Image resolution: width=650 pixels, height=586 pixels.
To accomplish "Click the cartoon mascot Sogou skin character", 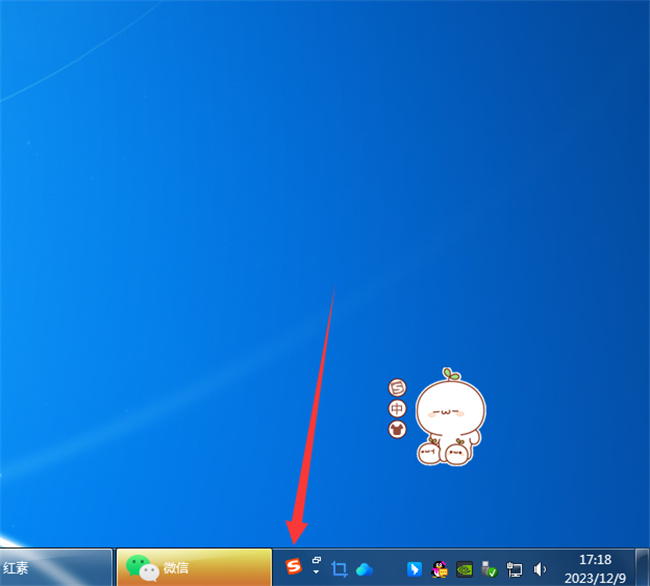I will point(451,417).
